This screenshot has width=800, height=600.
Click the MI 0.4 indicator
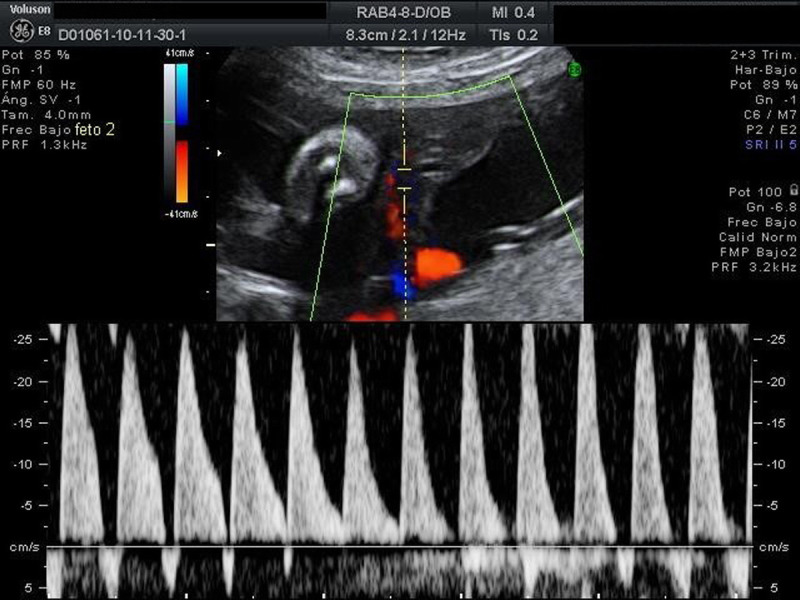tap(514, 12)
